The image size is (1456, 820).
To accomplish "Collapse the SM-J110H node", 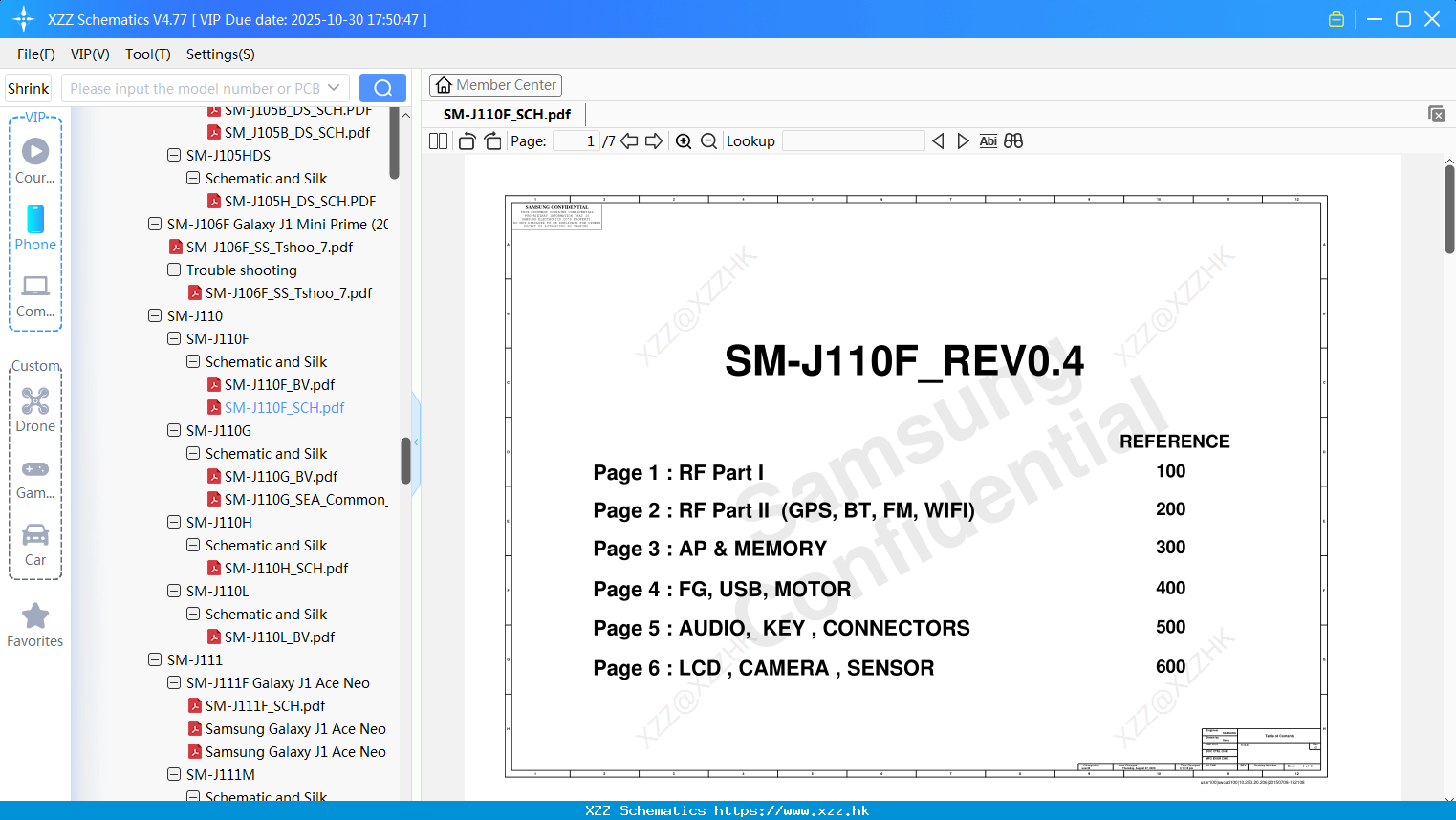I will (174, 522).
